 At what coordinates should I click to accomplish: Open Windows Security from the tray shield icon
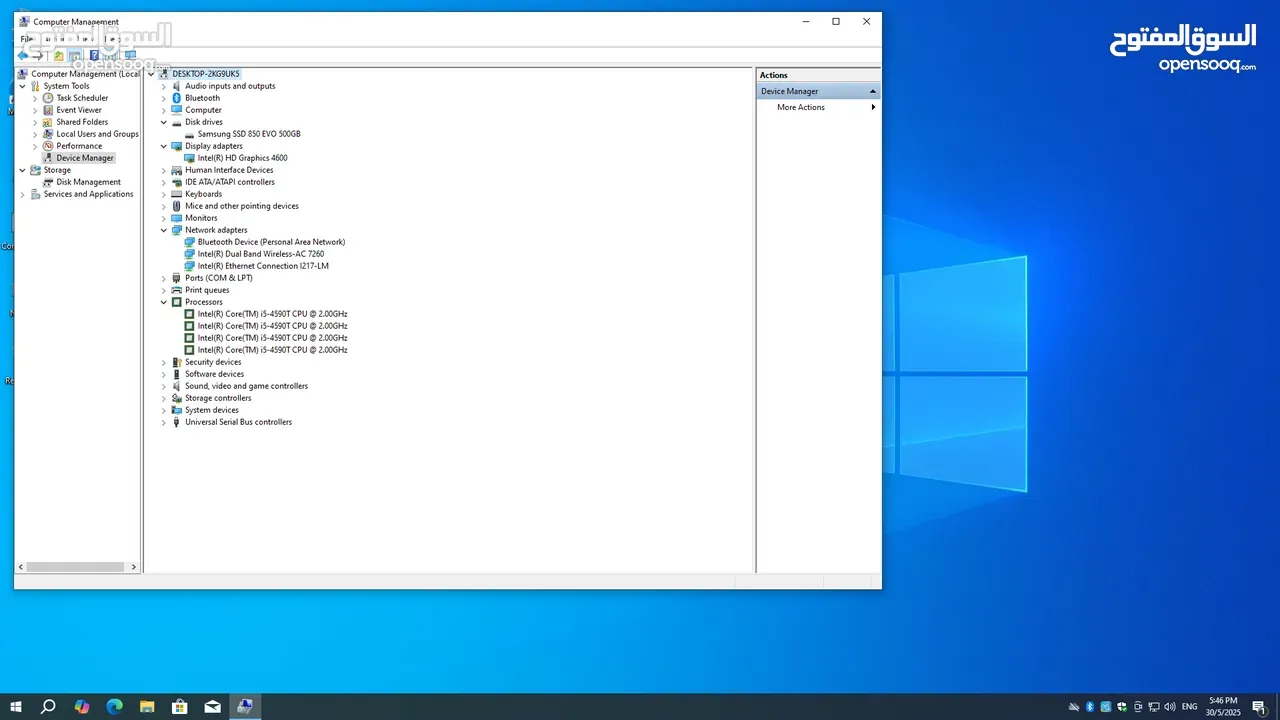pyautogui.click(x=1122, y=707)
